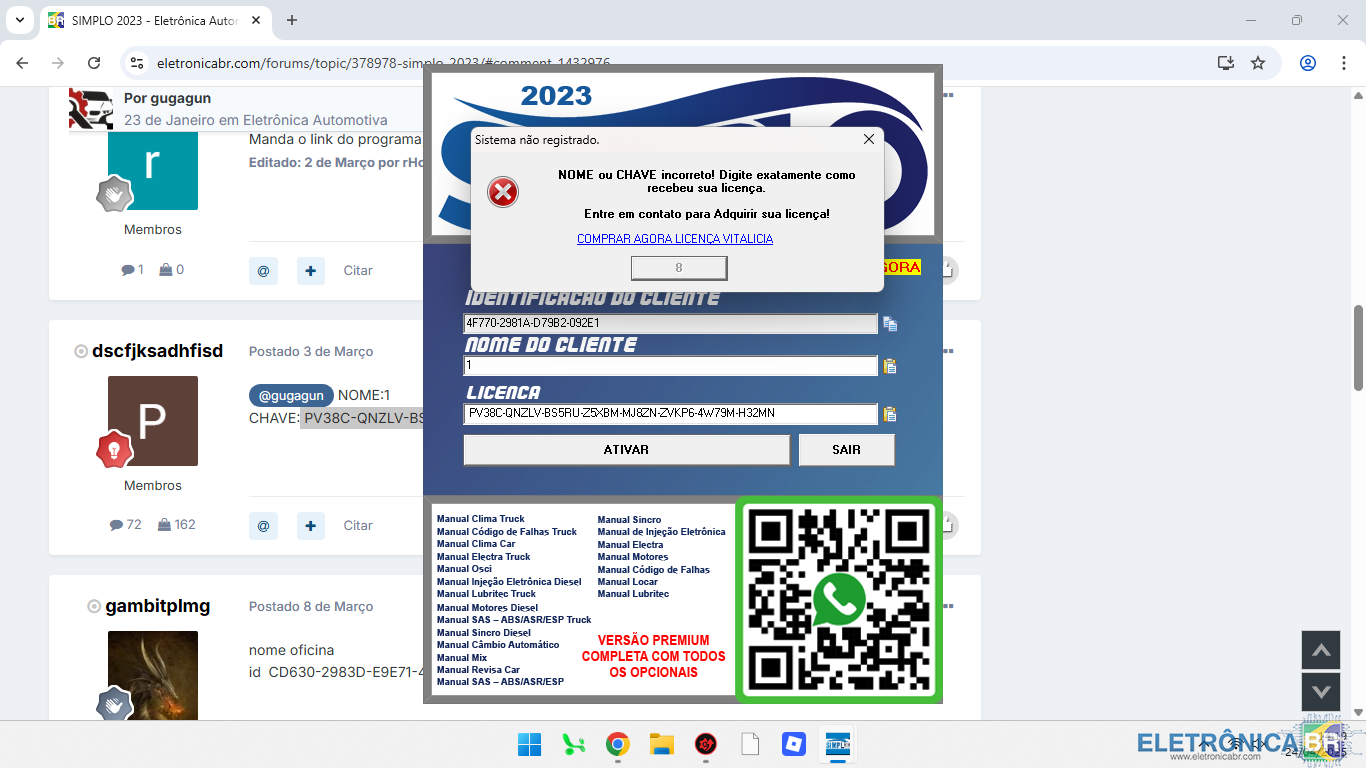
Task: Click the WhatsApp QR code image
Action: tap(839, 600)
